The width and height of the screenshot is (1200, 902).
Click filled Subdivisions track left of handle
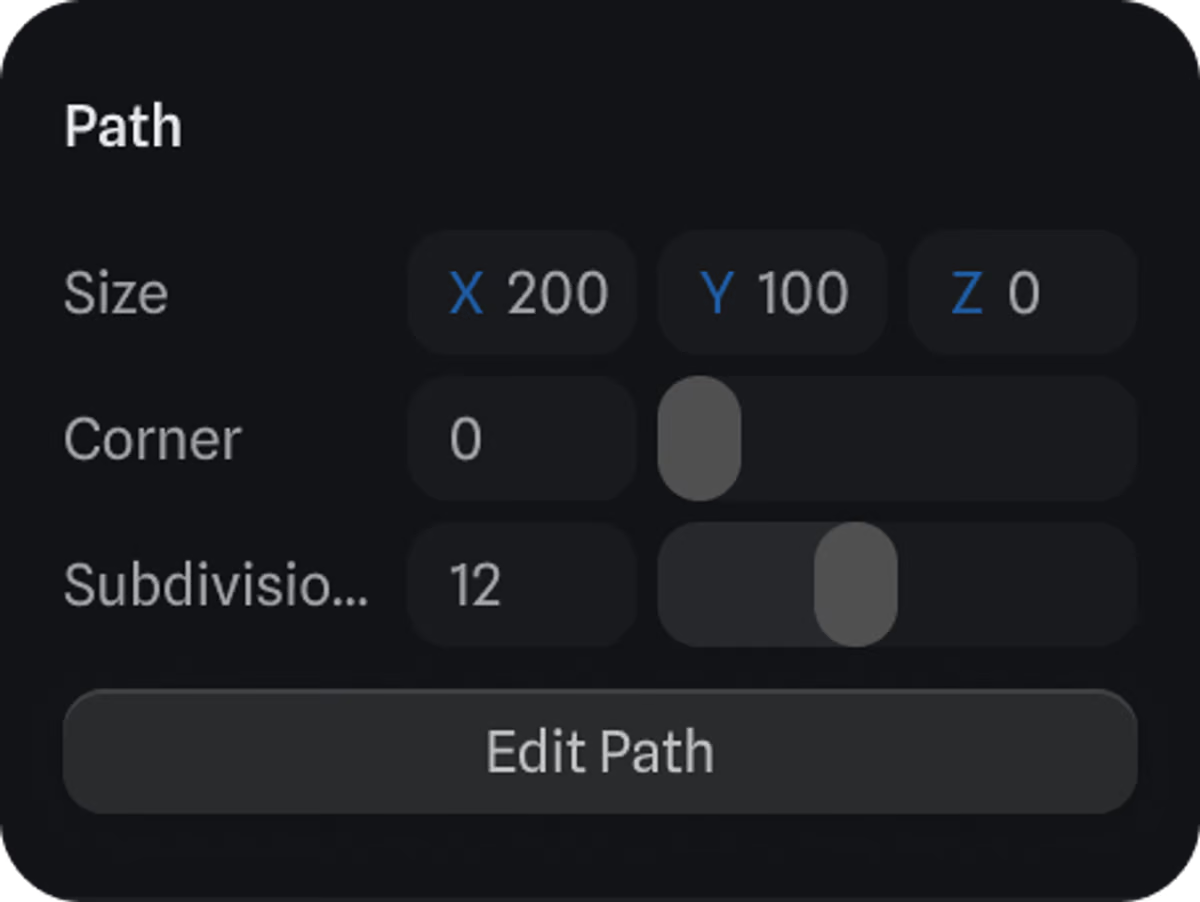pyautogui.click(x=735, y=585)
